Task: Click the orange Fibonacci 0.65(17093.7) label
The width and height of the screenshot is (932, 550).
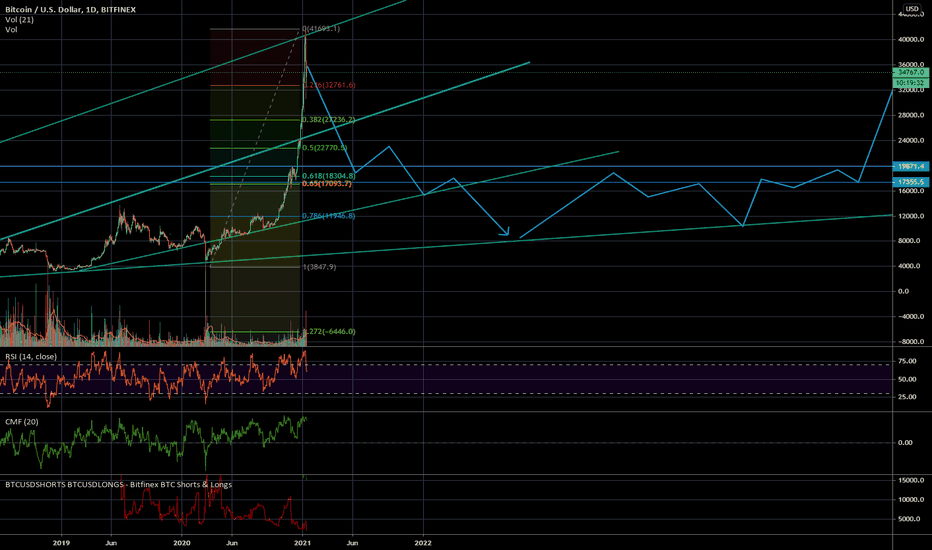Action: (327, 184)
